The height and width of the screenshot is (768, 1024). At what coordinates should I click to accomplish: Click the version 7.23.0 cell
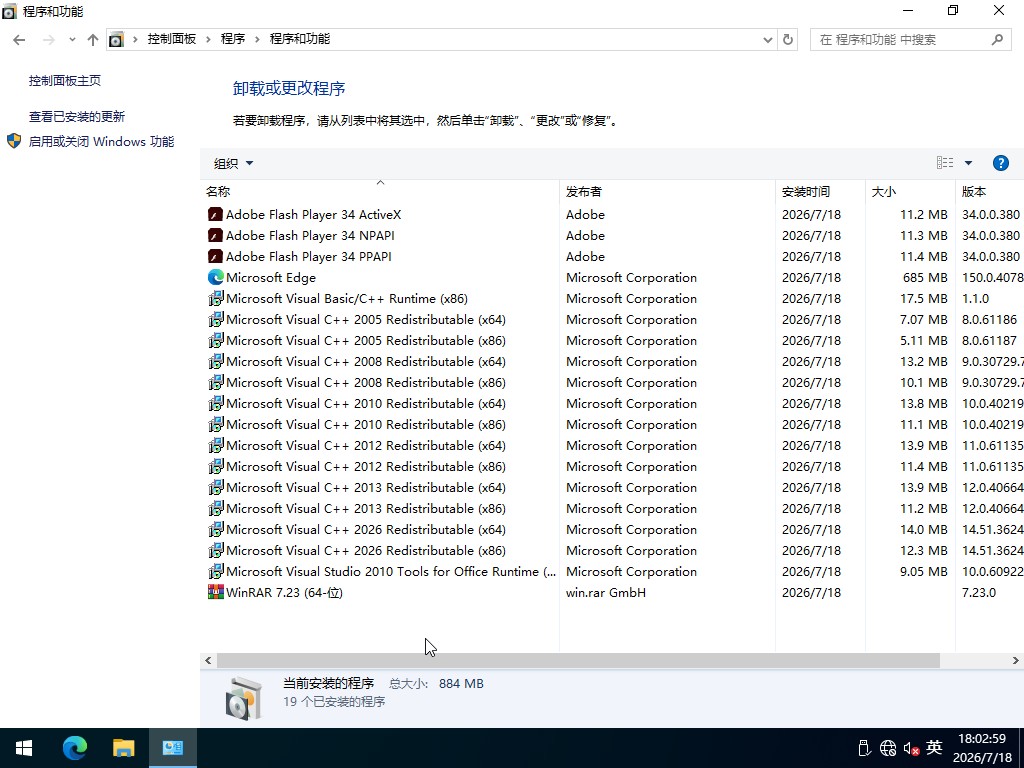[x=978, y=592]
